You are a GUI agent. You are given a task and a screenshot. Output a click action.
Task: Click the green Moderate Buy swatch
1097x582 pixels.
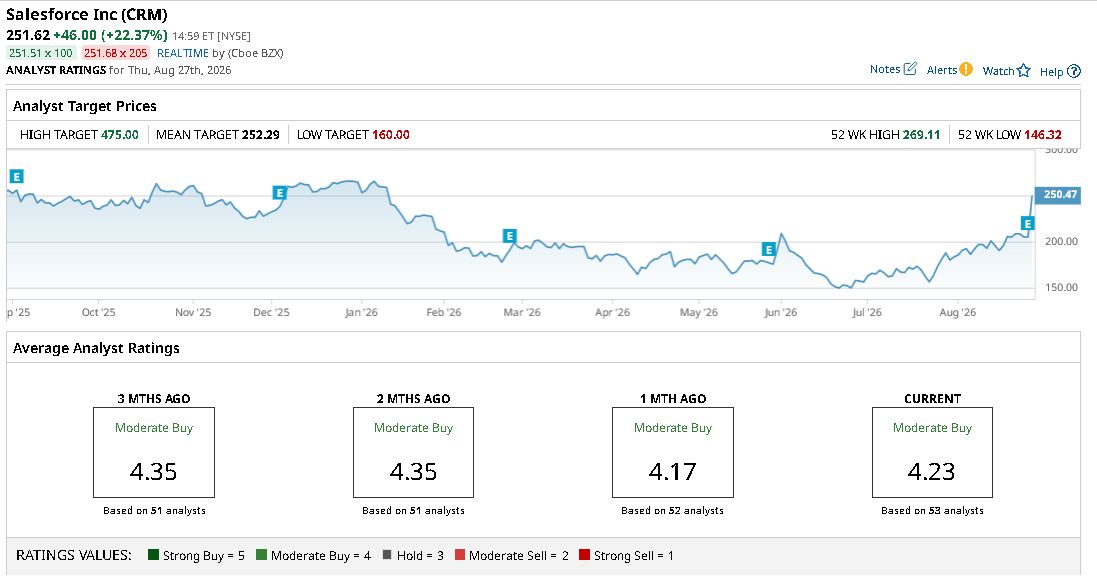262,555
